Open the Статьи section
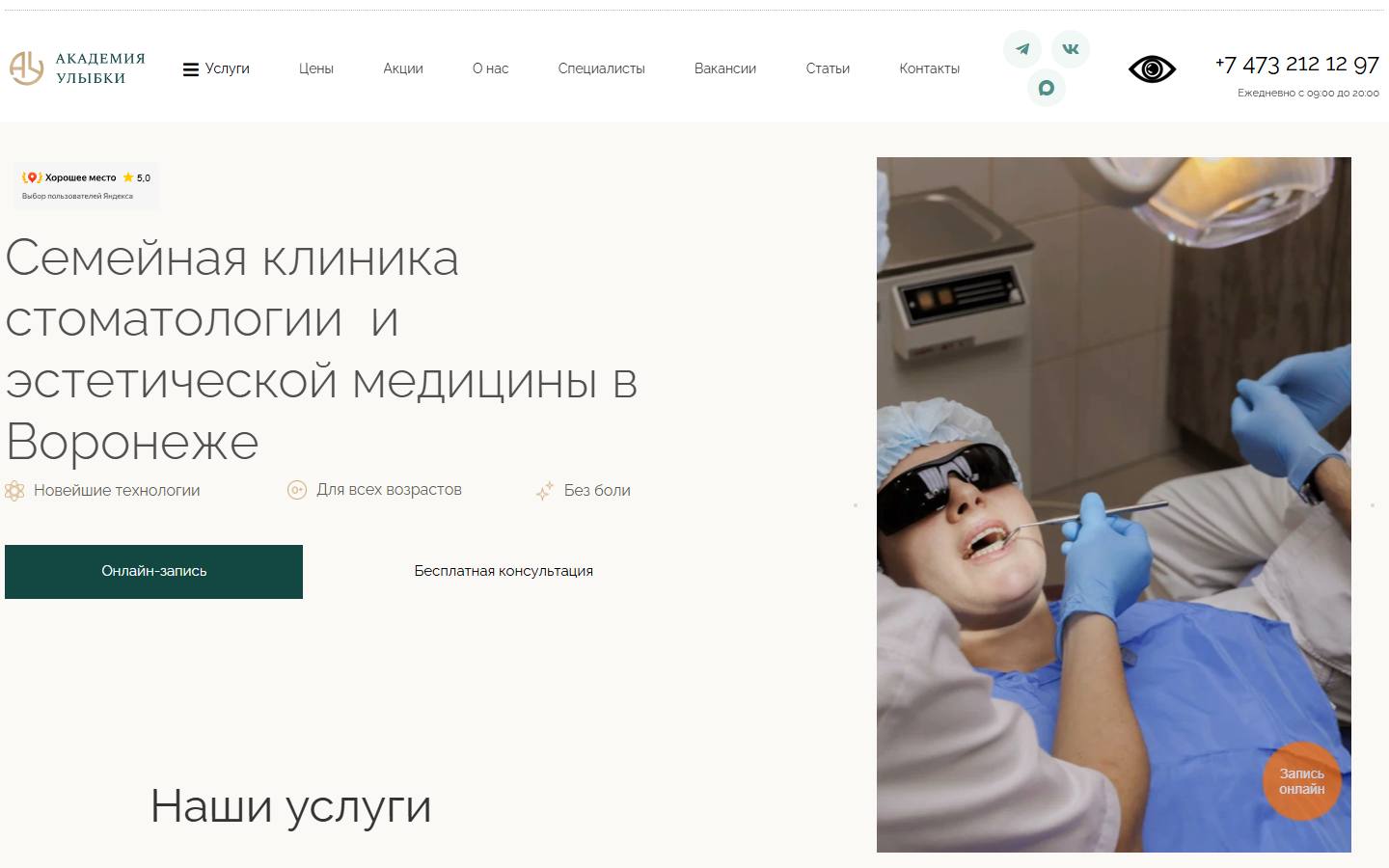 pos(828,68)
